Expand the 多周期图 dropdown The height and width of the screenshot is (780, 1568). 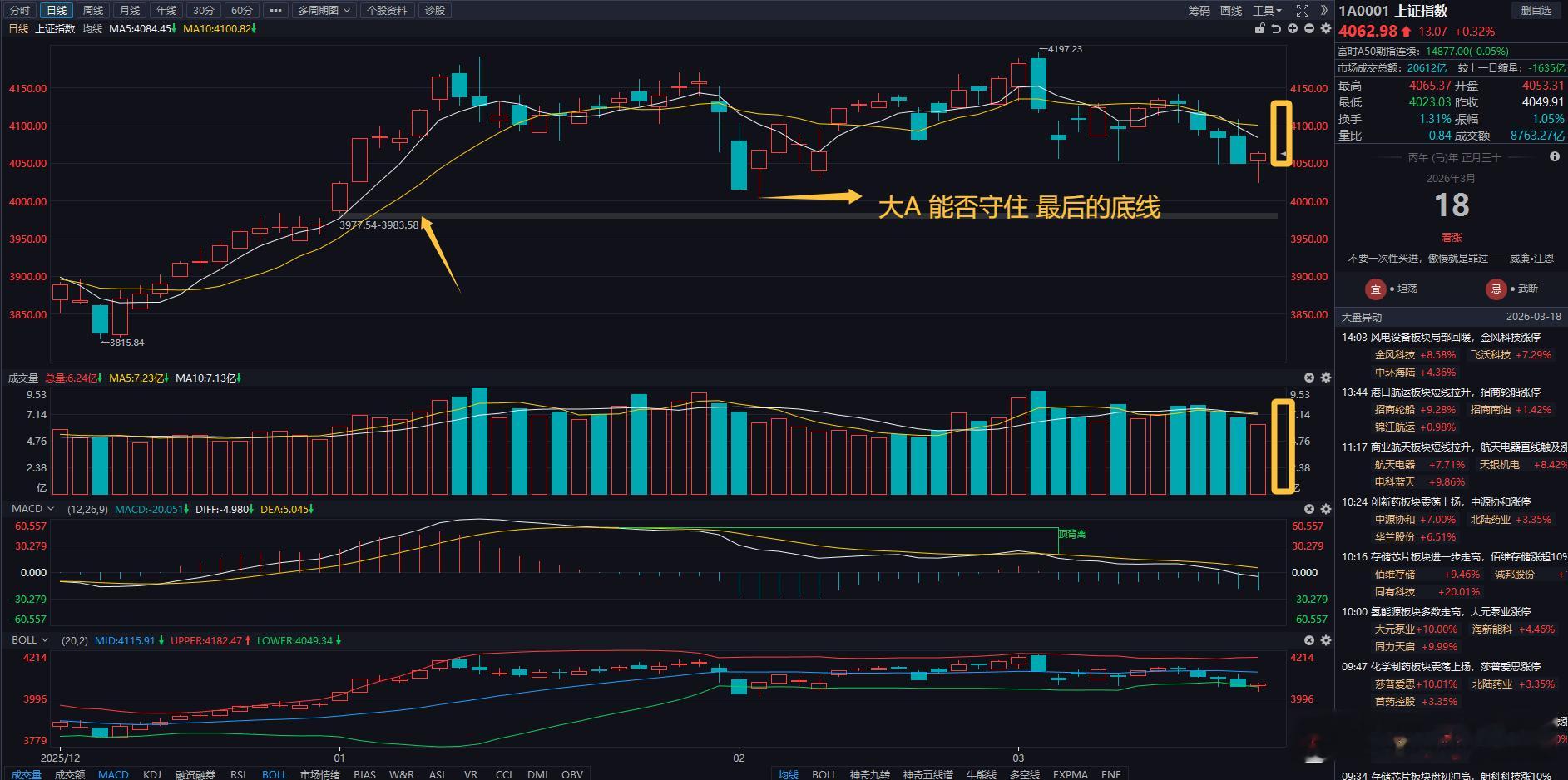[x=324, y=11]
